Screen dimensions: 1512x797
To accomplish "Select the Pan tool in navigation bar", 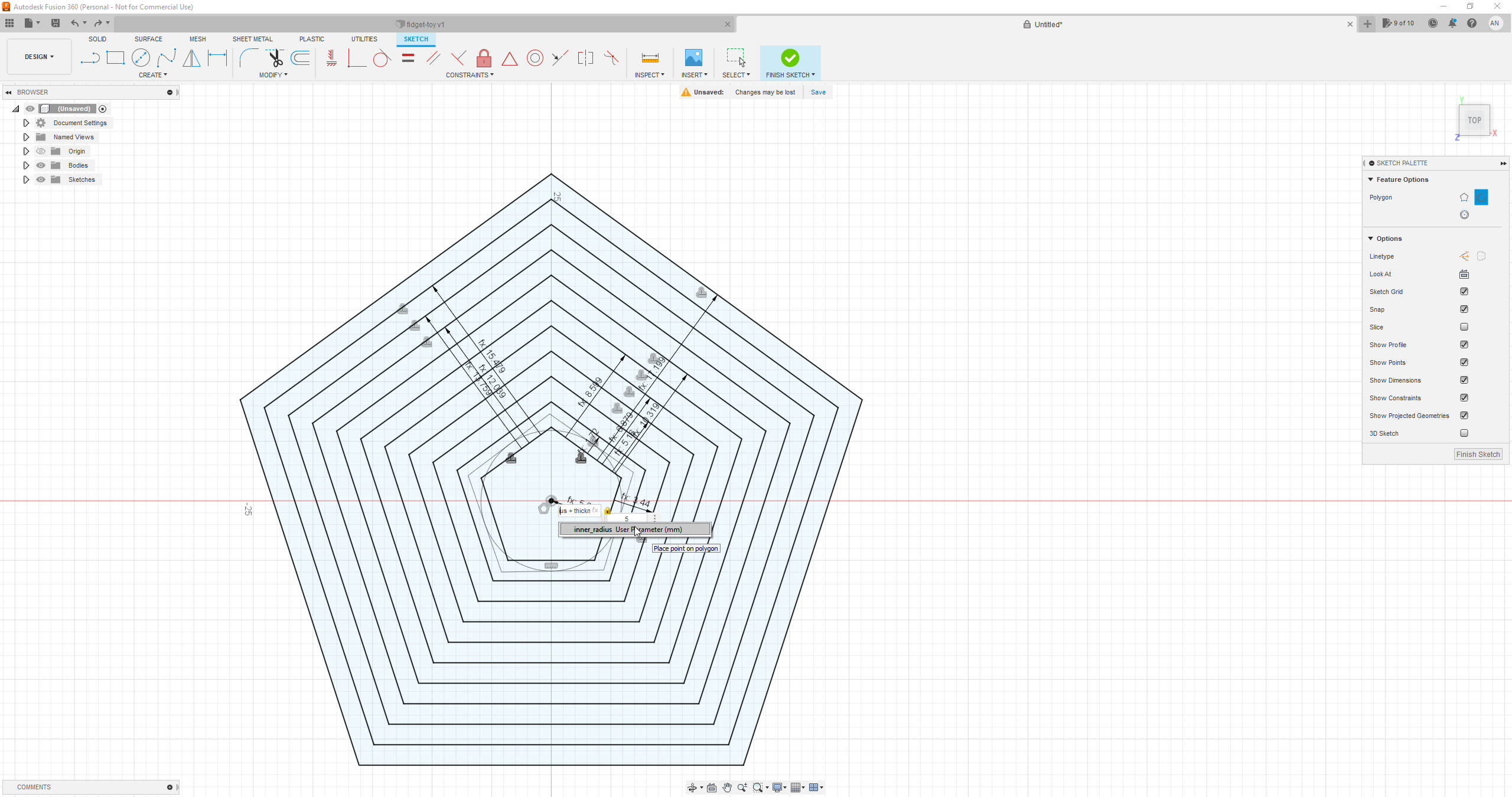I will pyautogui.click(x=726, y=787).
